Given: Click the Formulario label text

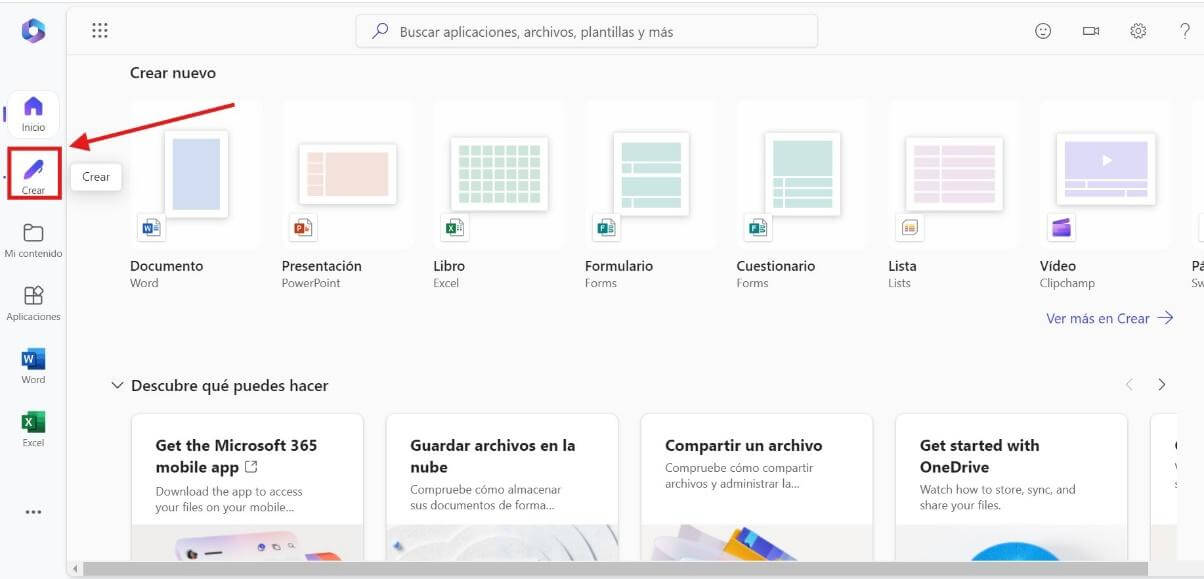Looking at the screenshot, I should (x=619, y=266).
